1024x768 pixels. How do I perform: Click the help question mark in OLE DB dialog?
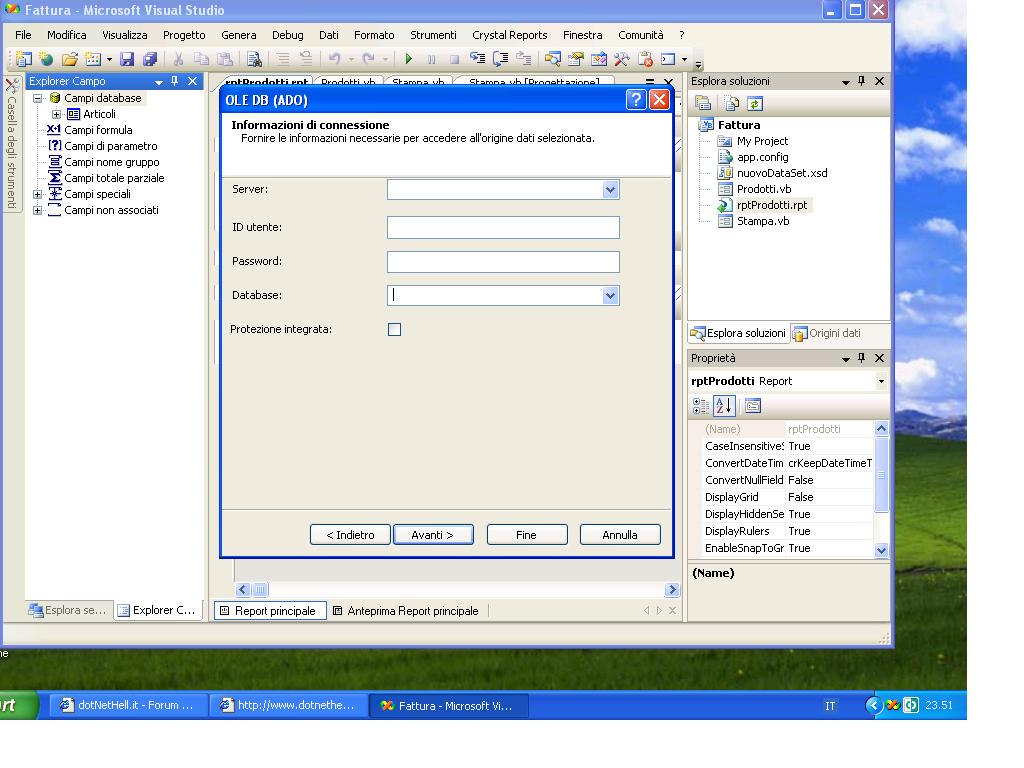coord(635,100)
